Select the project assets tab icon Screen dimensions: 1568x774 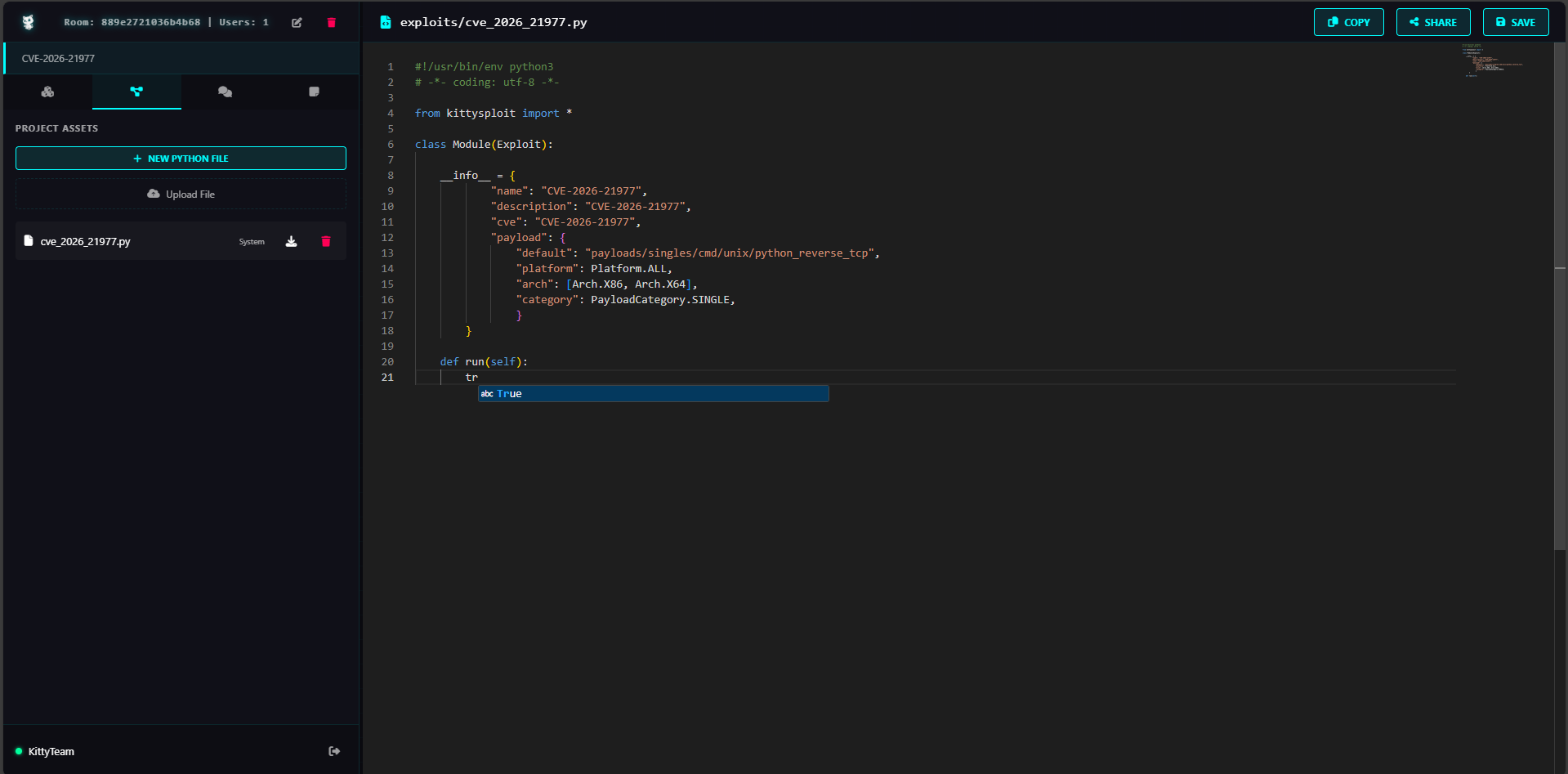(136, 92)
